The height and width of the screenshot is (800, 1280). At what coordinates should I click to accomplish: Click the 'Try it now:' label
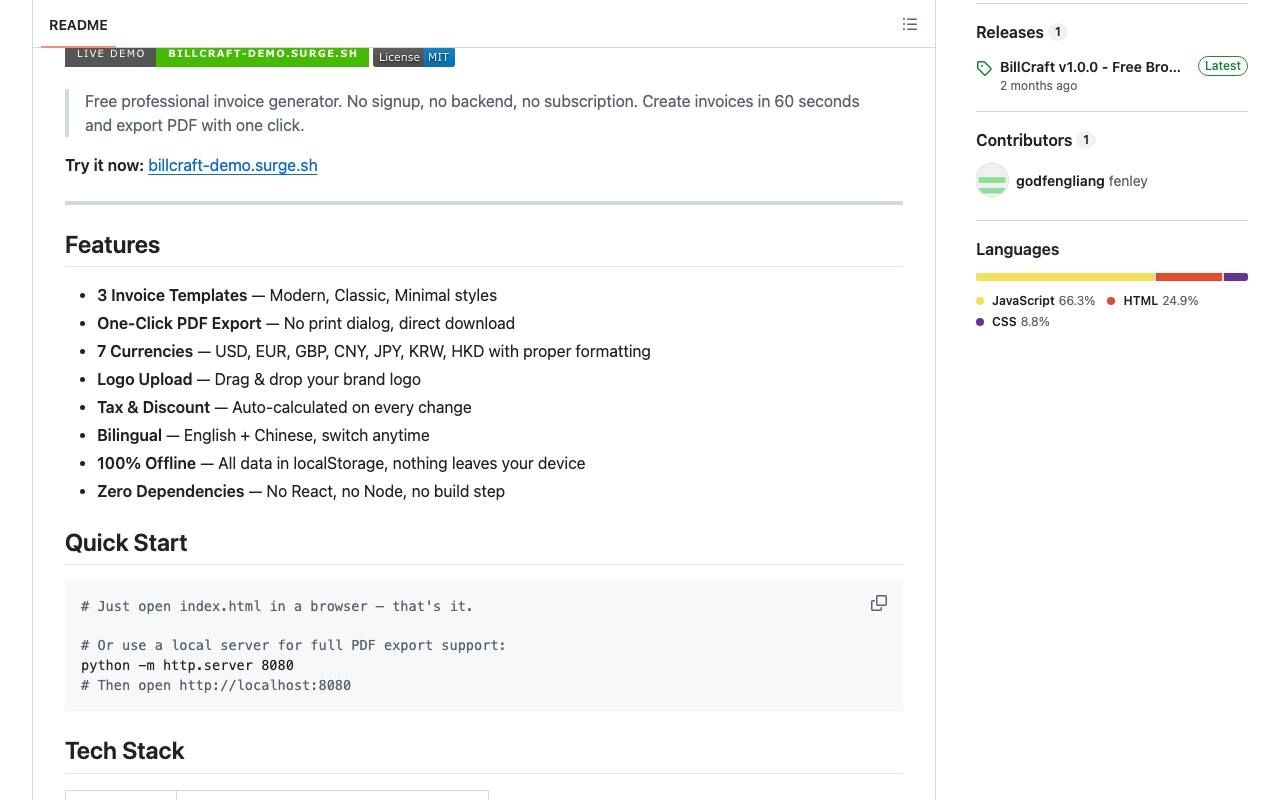point(105,165)
